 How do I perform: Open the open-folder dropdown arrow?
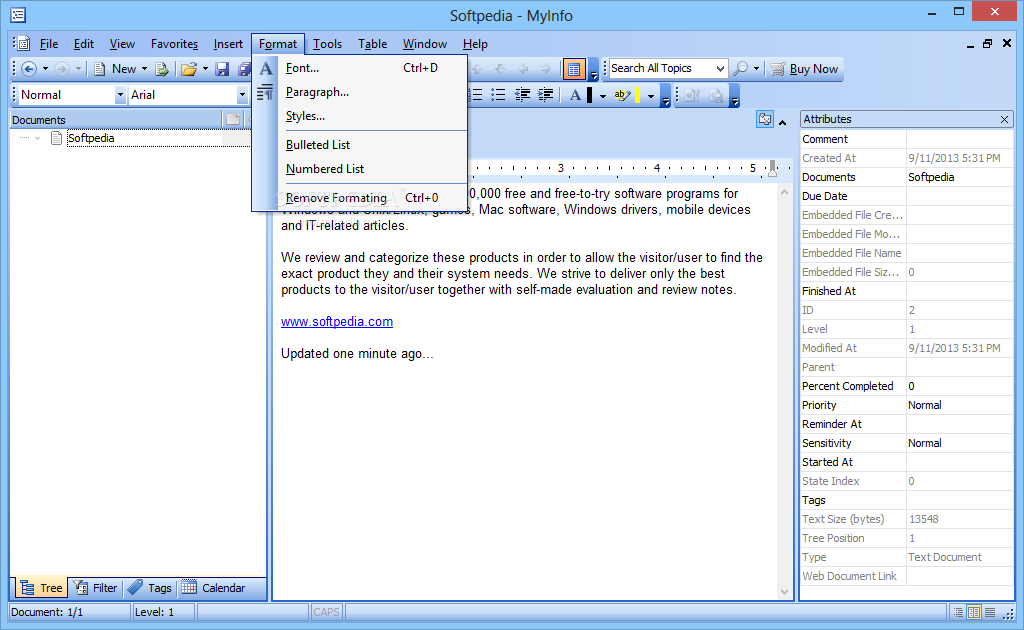[205, 69]
